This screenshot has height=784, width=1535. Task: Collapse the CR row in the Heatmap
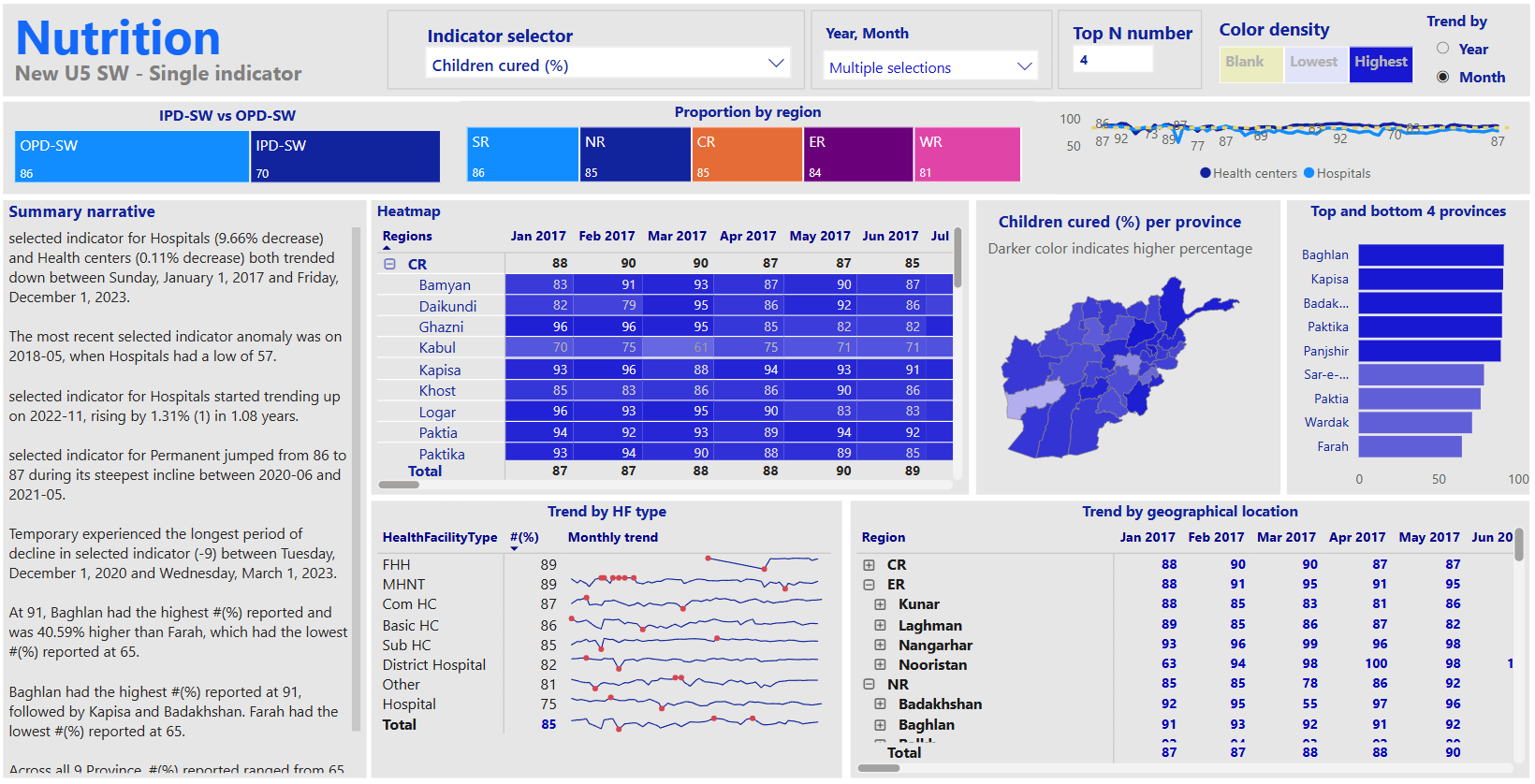(389, 265)
